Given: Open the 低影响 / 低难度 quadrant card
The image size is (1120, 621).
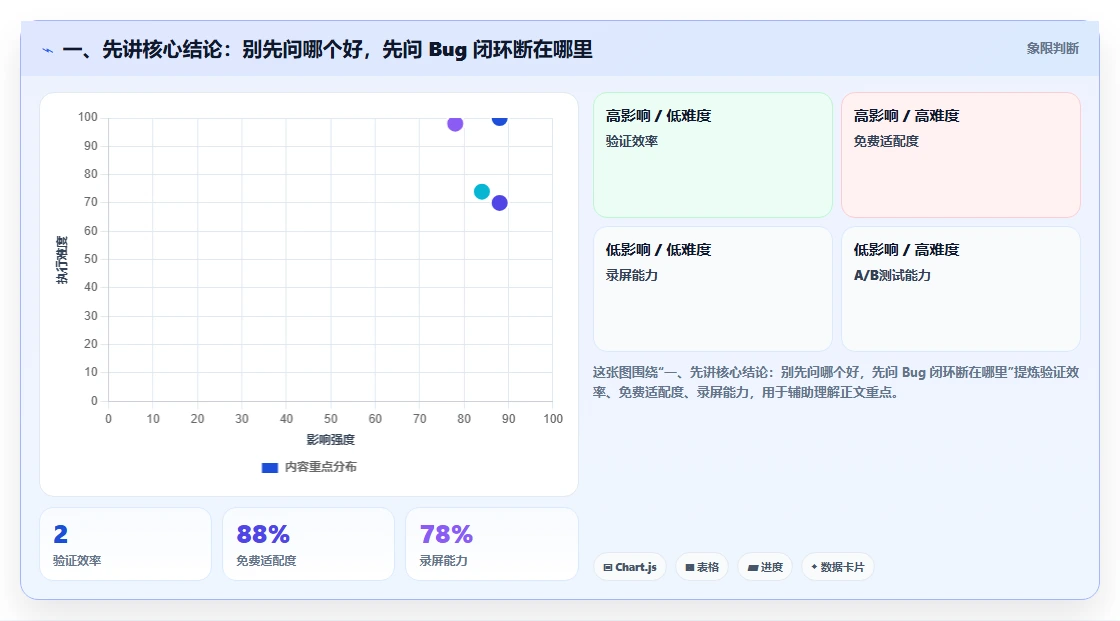Looking at the screenshot, I should click(713, 289).
